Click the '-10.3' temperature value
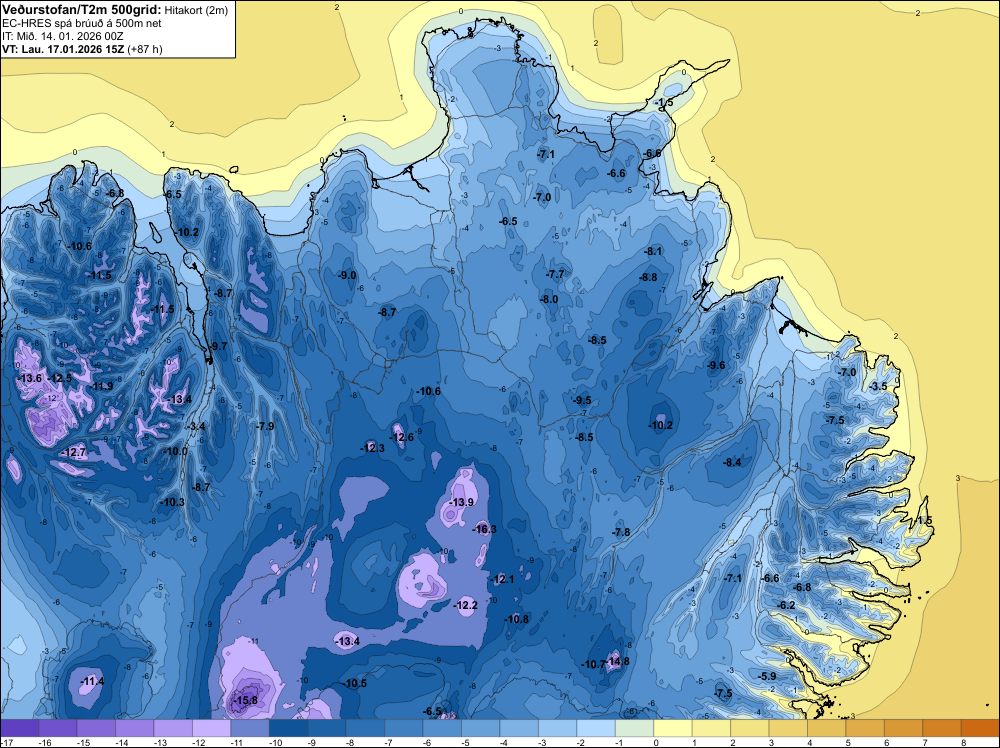 tap(172, 502)
